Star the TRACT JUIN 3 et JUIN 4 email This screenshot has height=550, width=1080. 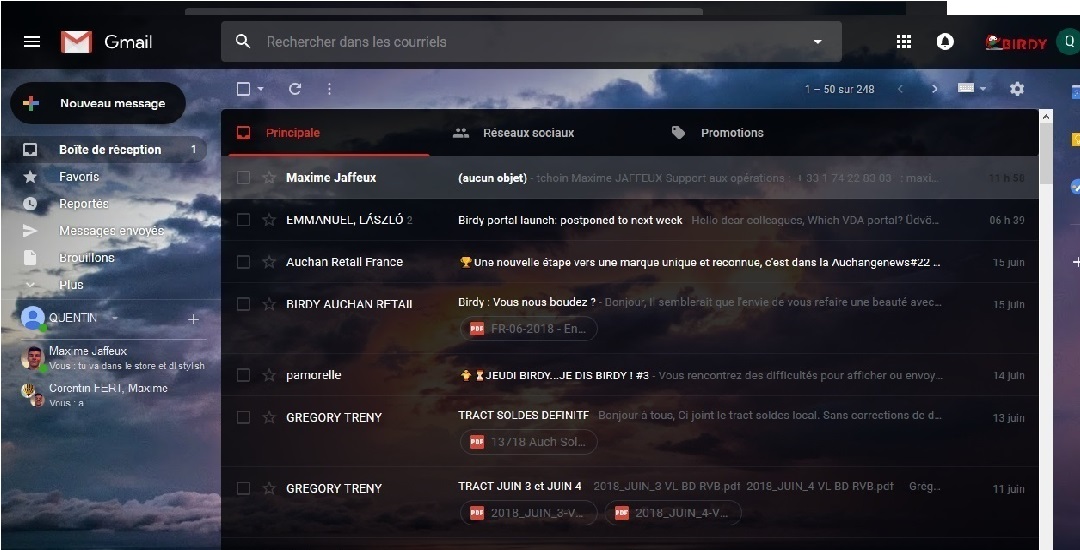269,488
